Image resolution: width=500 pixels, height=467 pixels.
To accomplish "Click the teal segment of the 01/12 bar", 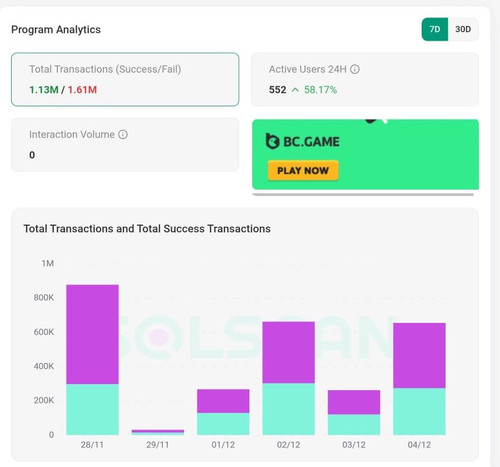I will tap(223, 424).
